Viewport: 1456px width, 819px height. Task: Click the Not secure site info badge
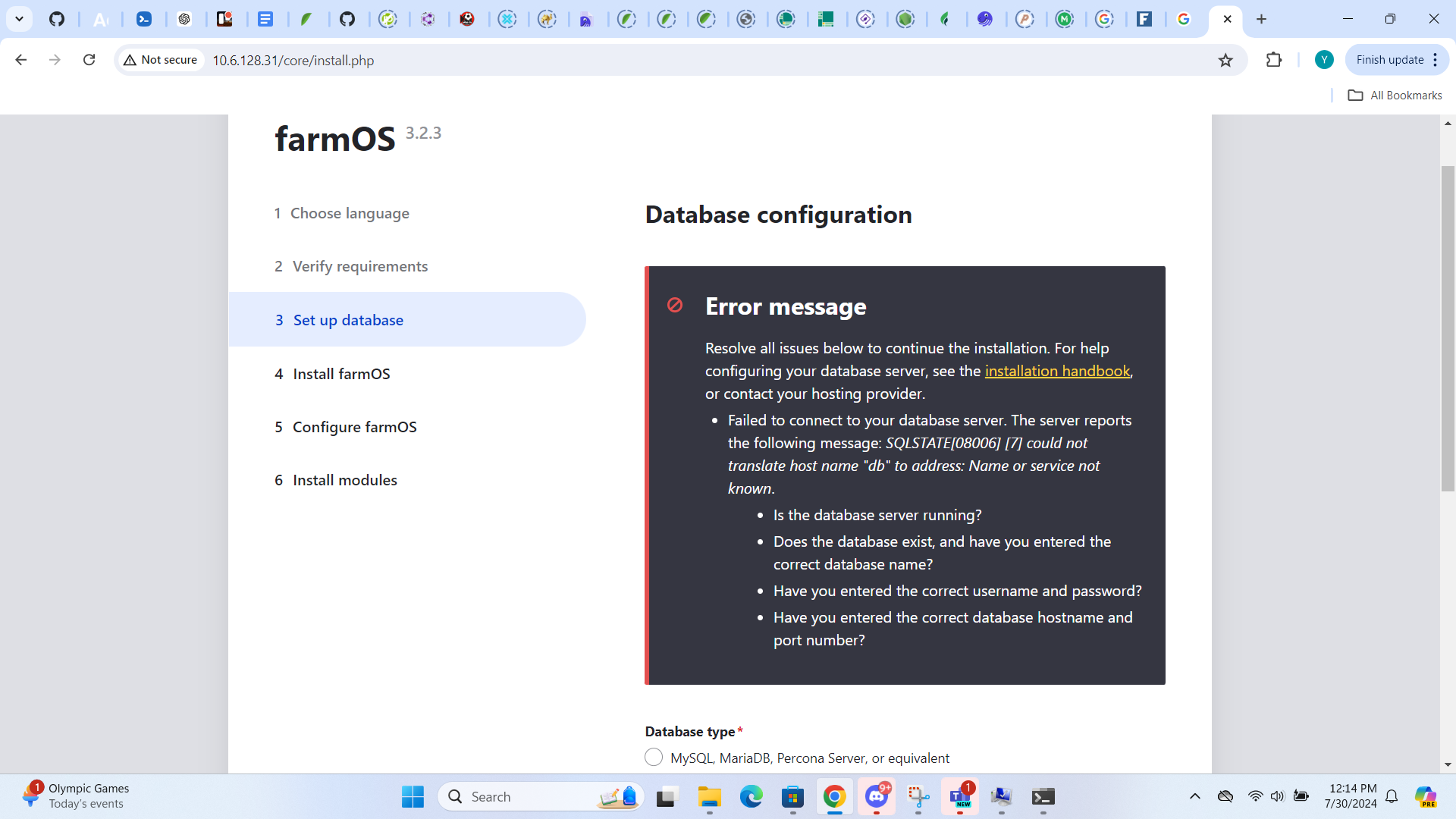[161, 60]
